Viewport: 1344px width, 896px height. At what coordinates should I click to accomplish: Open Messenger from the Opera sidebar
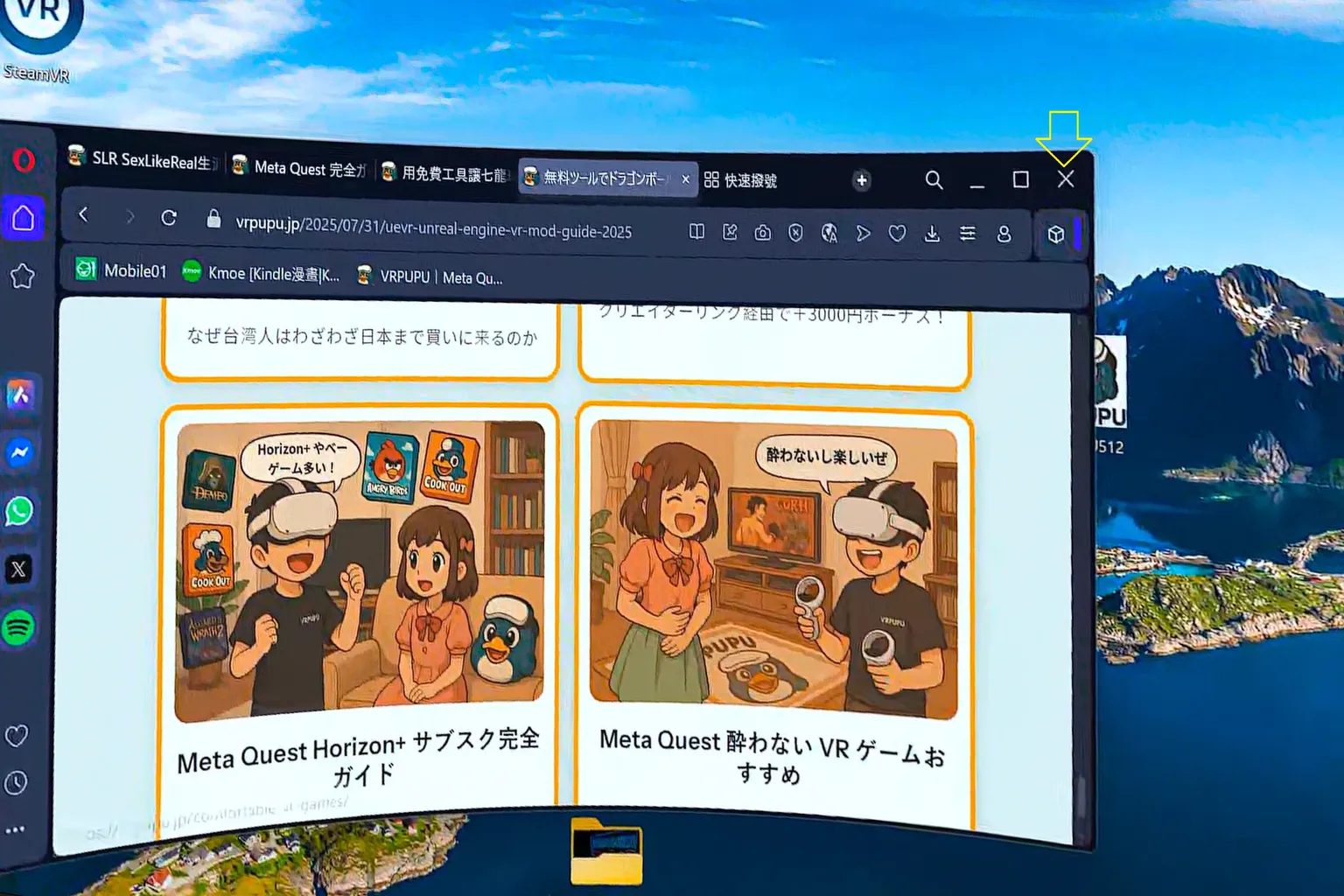(x=19, y=452)
